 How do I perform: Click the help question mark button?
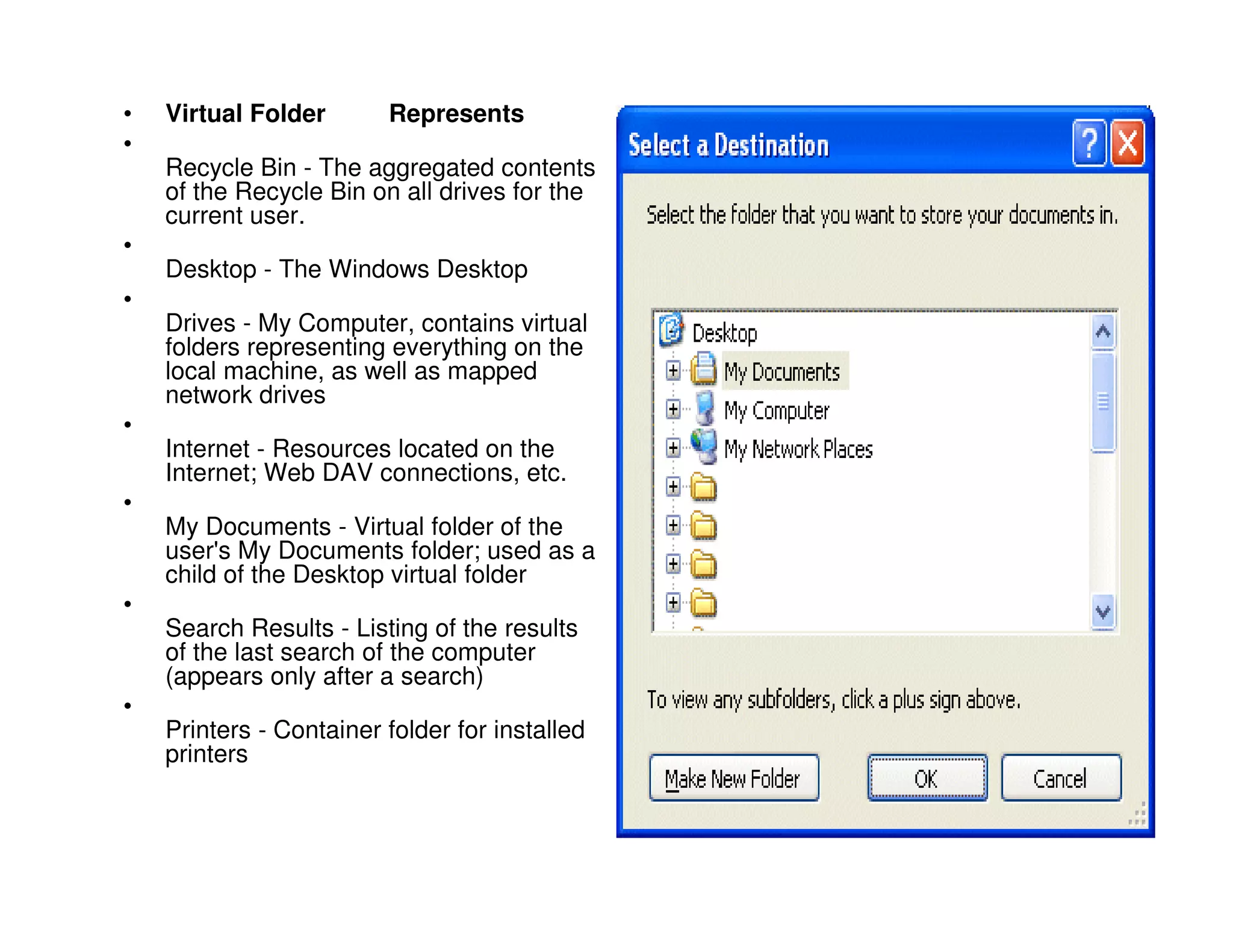point(1089,143)
